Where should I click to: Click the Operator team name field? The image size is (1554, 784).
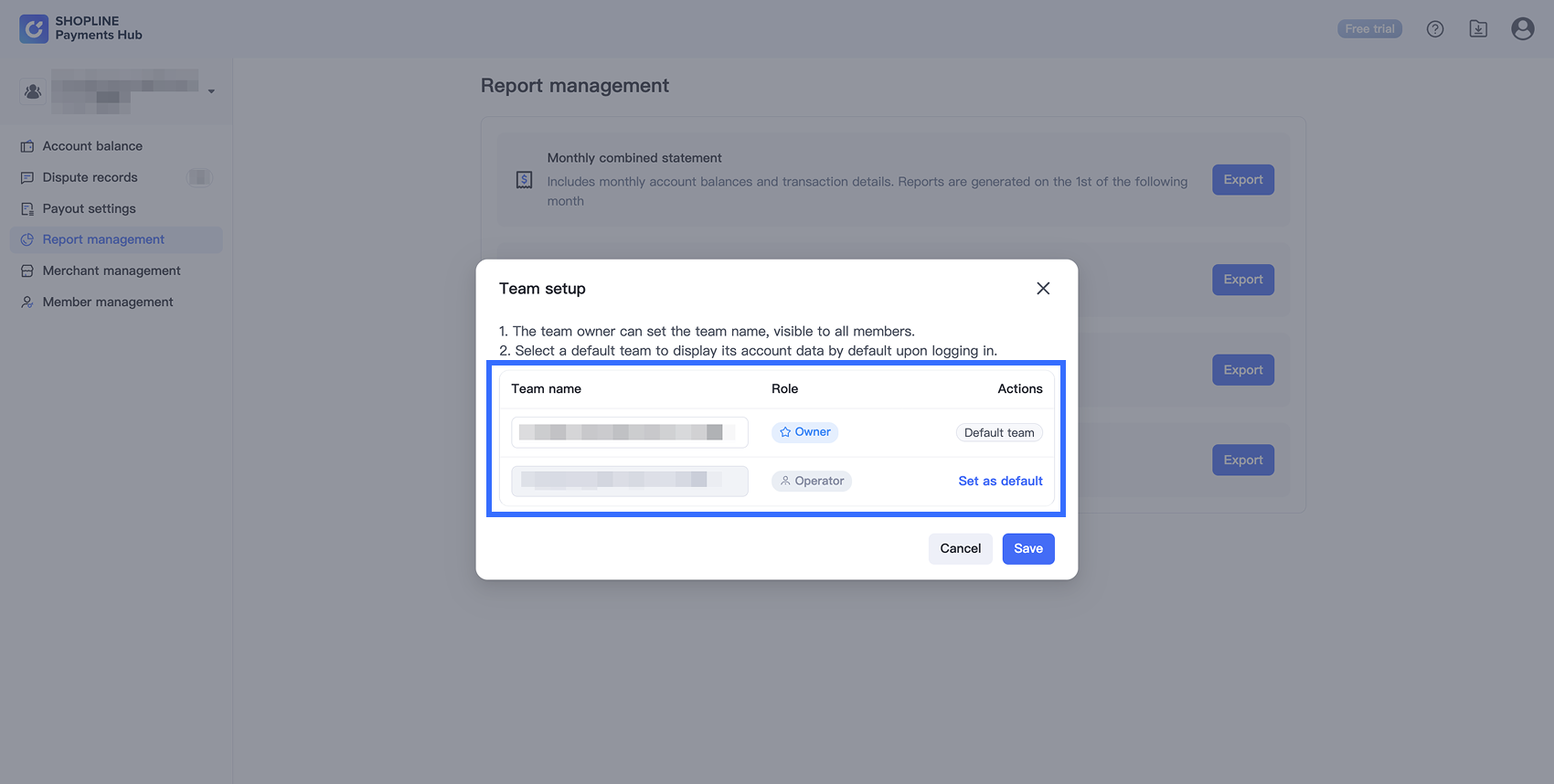[x=630, y=481]
